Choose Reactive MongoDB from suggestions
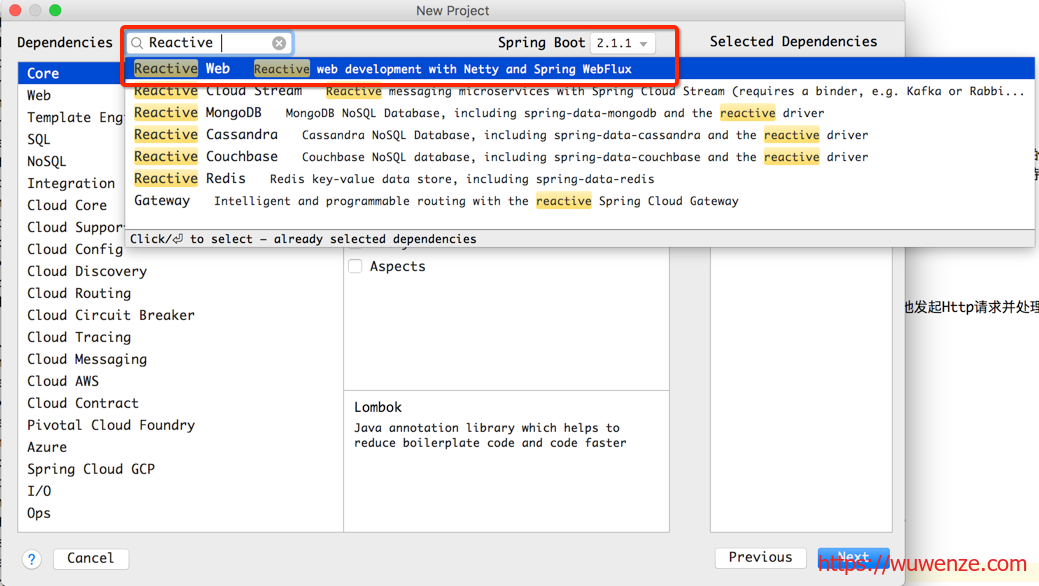This screenshot has height=586, width=1039. [580, 113]
